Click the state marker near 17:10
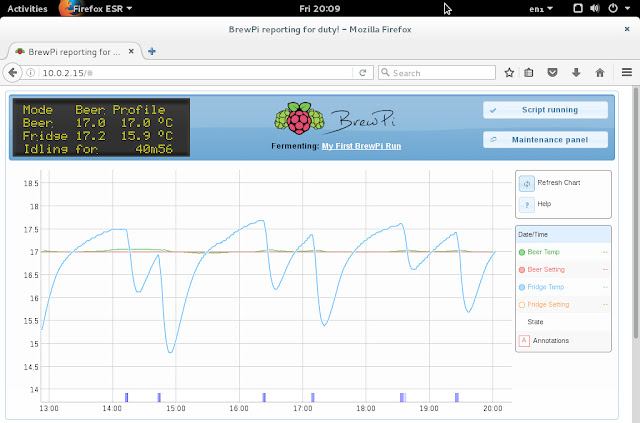Image resolution: width=640 pixels, height=423 pixels. (313, 397)
